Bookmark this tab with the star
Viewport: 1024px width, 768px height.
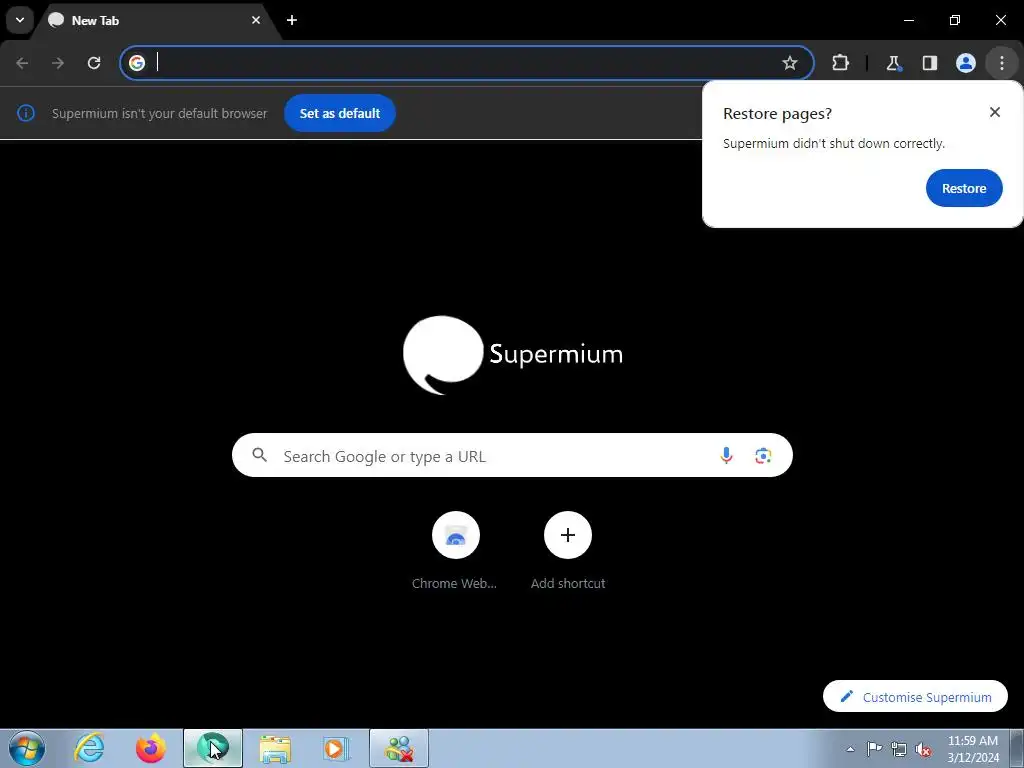pos(790,63)
